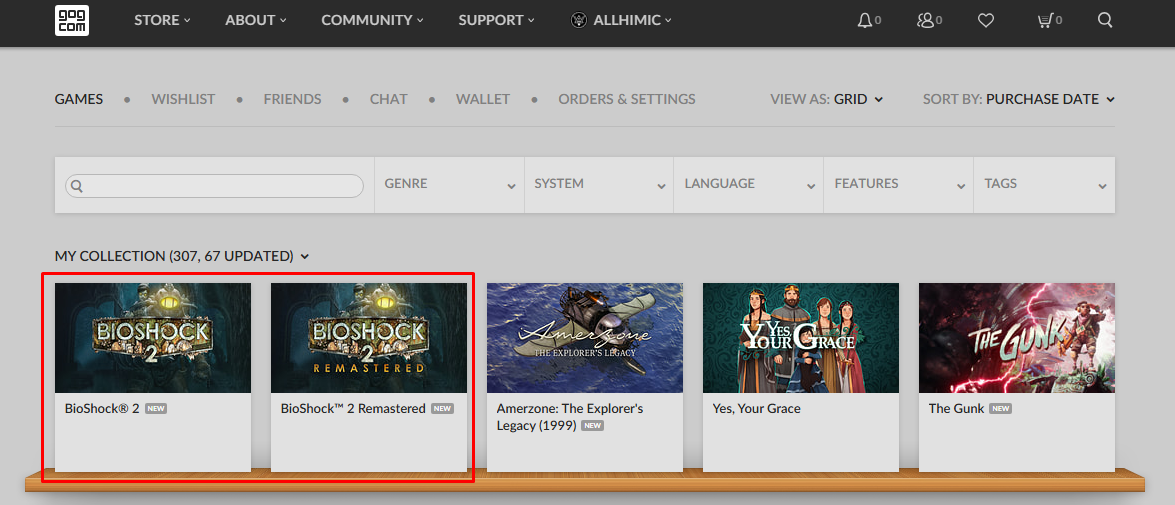Click the wishlist heart icon
The height and width of the screenshot is (505, 1175).
[x=986, y=20]
